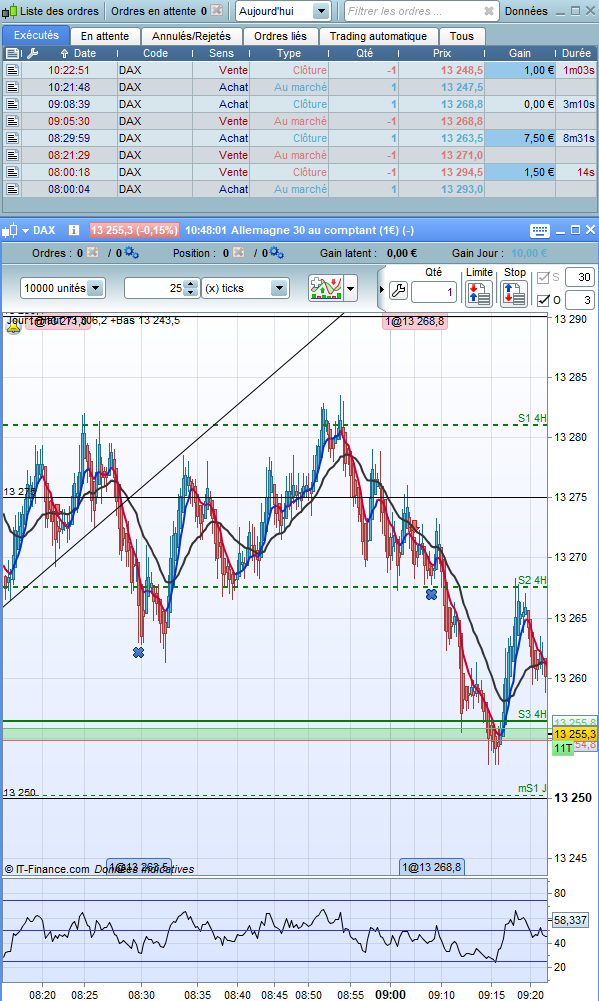
Task: Open automatic orders gear next to Ordres
Action: 132,253
